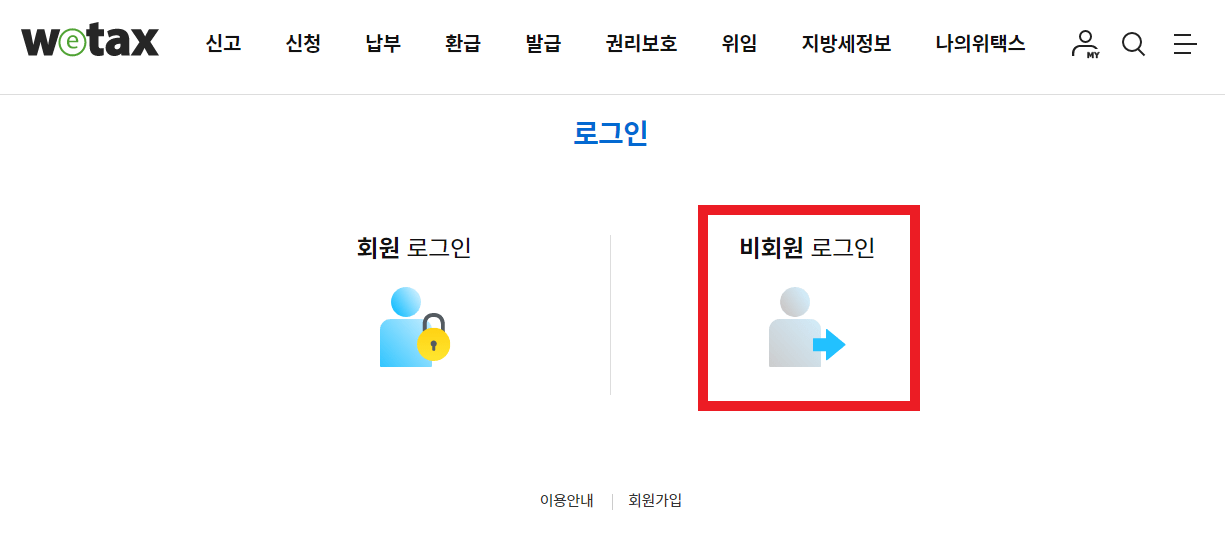This screenshot has width=1225, height=543.
Task: Open the 위임 menu
Action: 739,44
